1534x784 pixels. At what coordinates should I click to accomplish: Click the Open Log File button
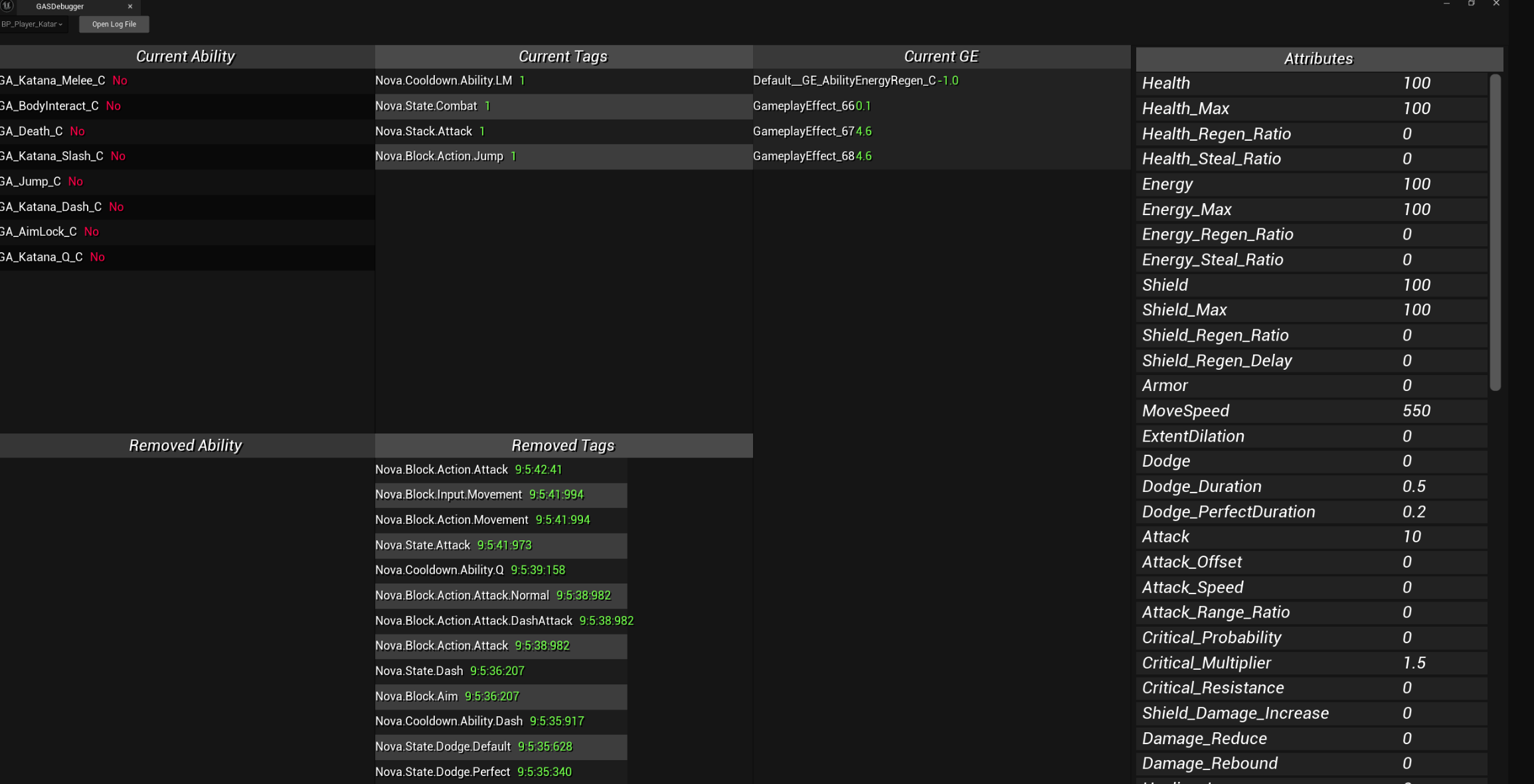tap(114, 25)
